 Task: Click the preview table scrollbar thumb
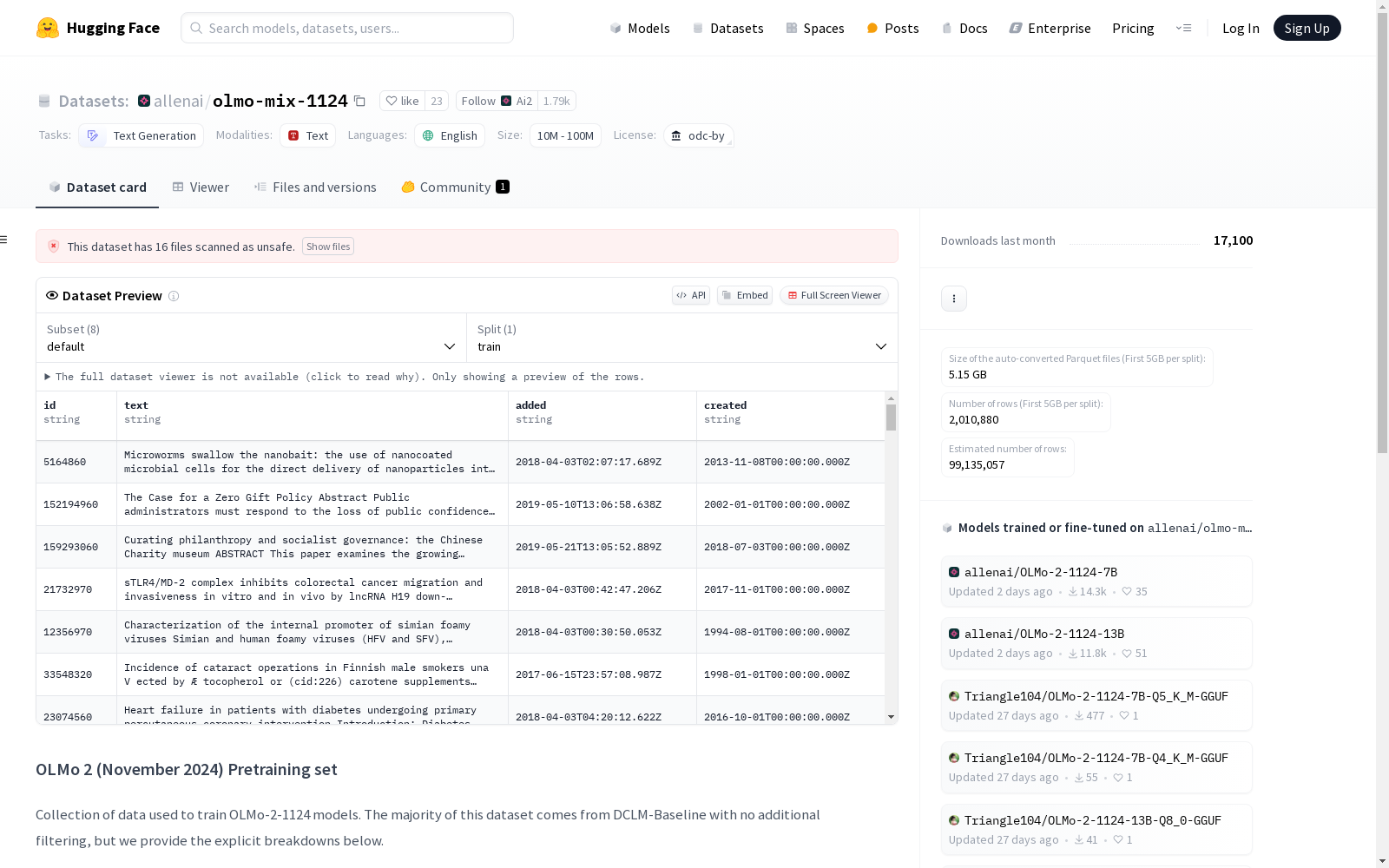[x=891, y=418]
